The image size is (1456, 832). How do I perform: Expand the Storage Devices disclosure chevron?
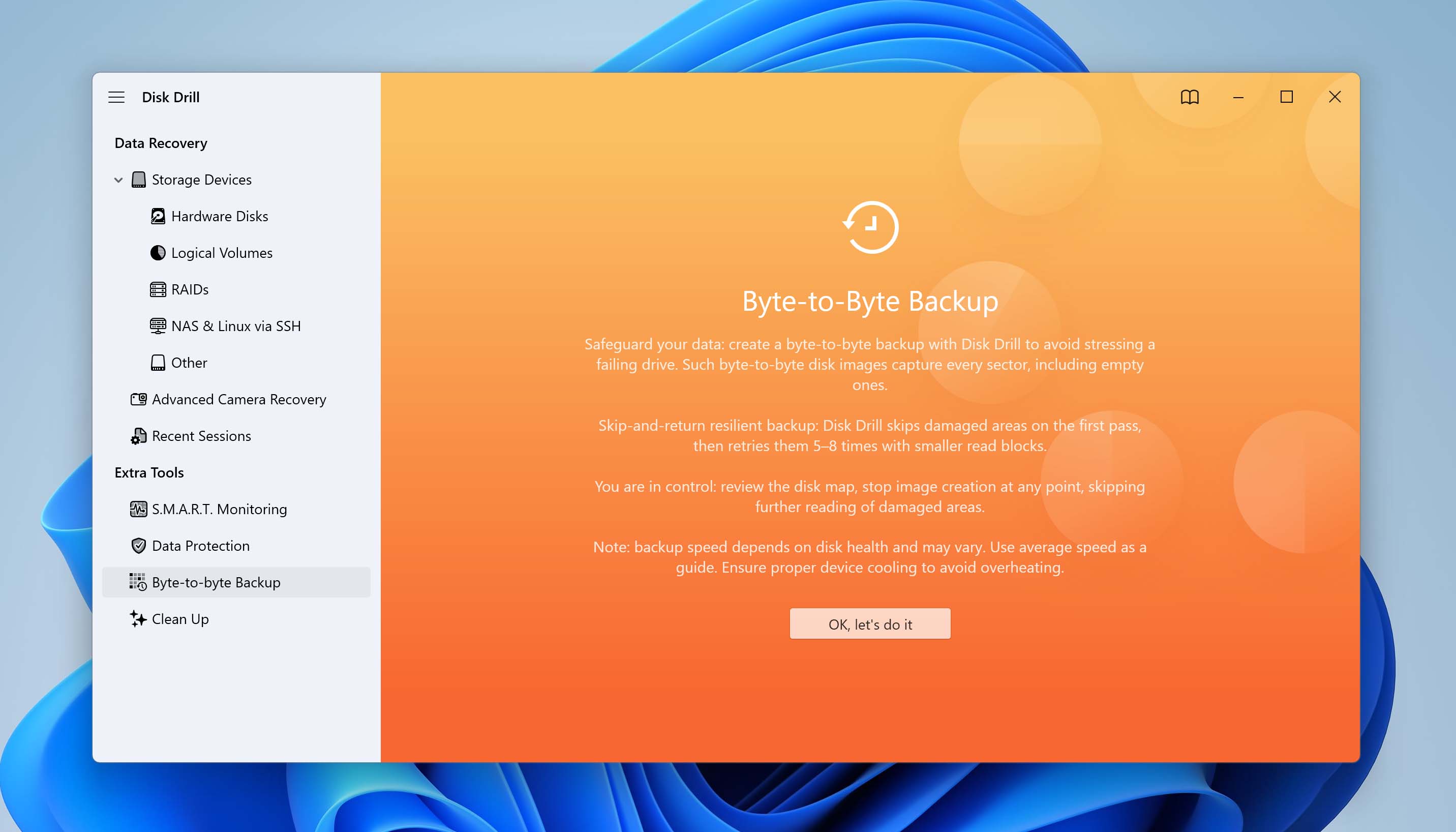coord(117,180)
